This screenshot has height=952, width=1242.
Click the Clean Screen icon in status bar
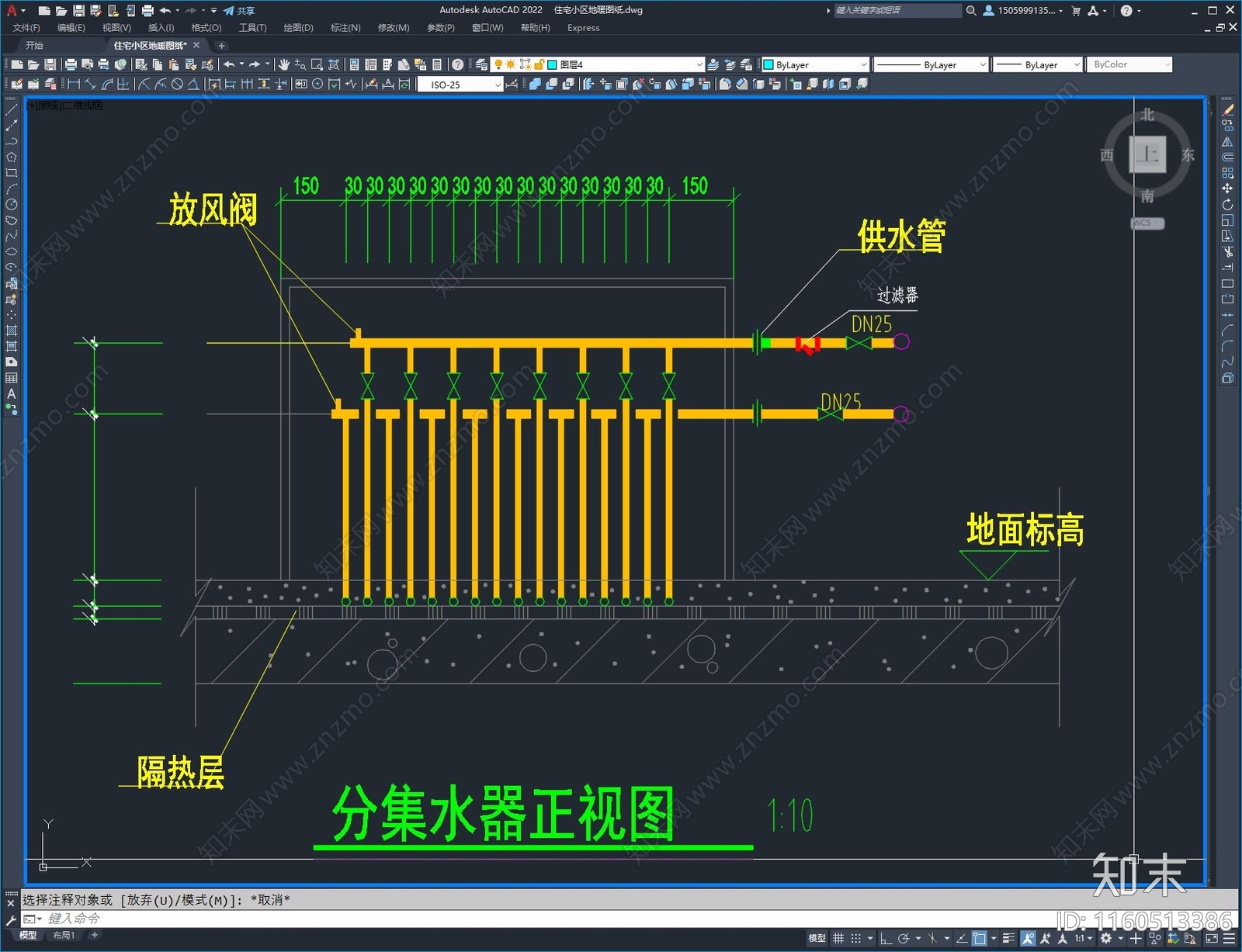(1212, 938)
